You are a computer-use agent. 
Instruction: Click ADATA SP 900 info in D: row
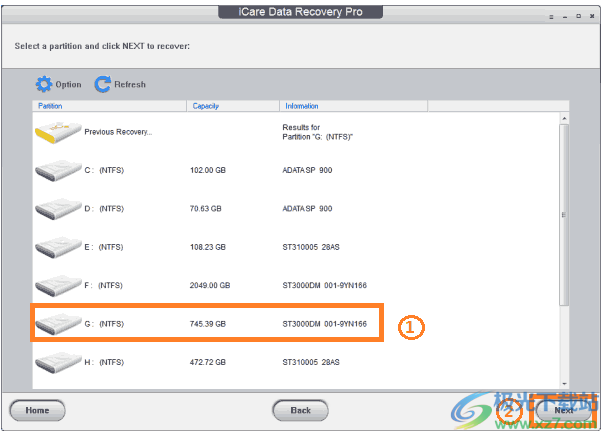[307, 209]
